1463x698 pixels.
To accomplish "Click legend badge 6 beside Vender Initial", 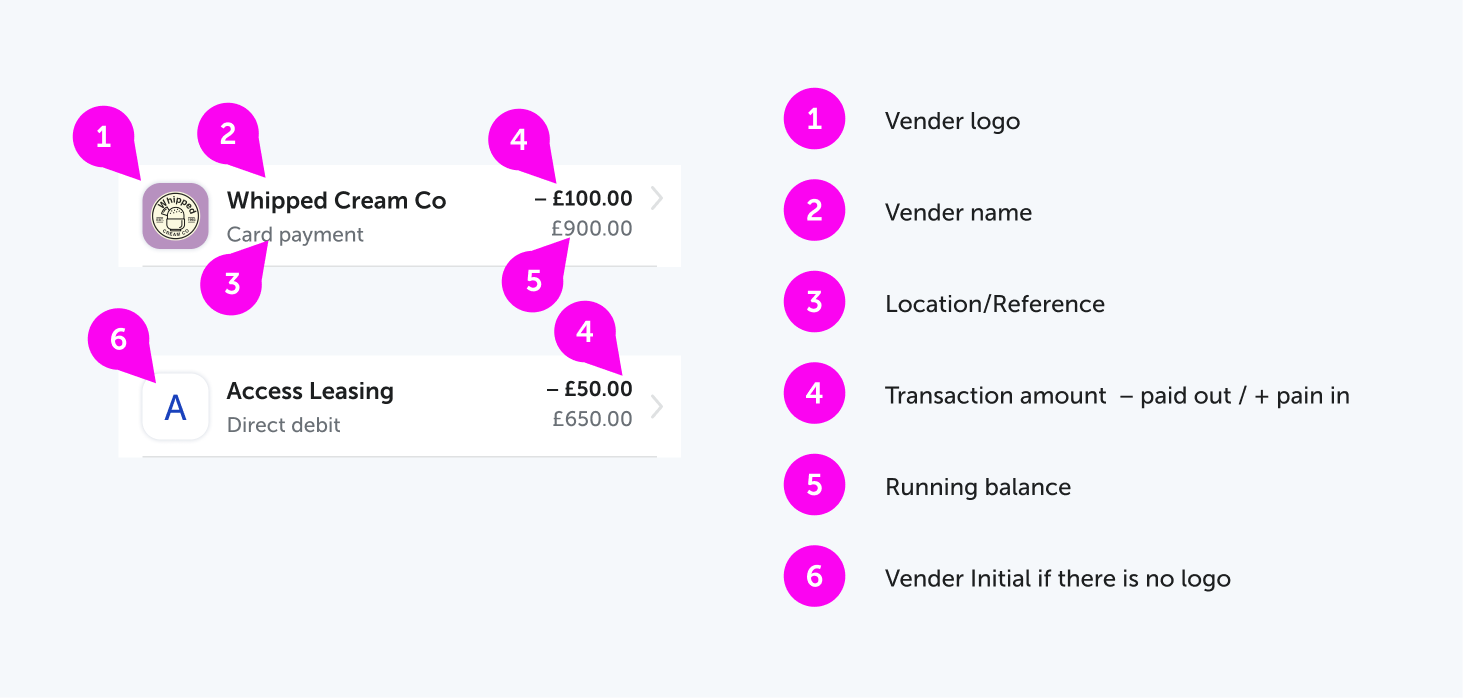I will pos(814,577).
